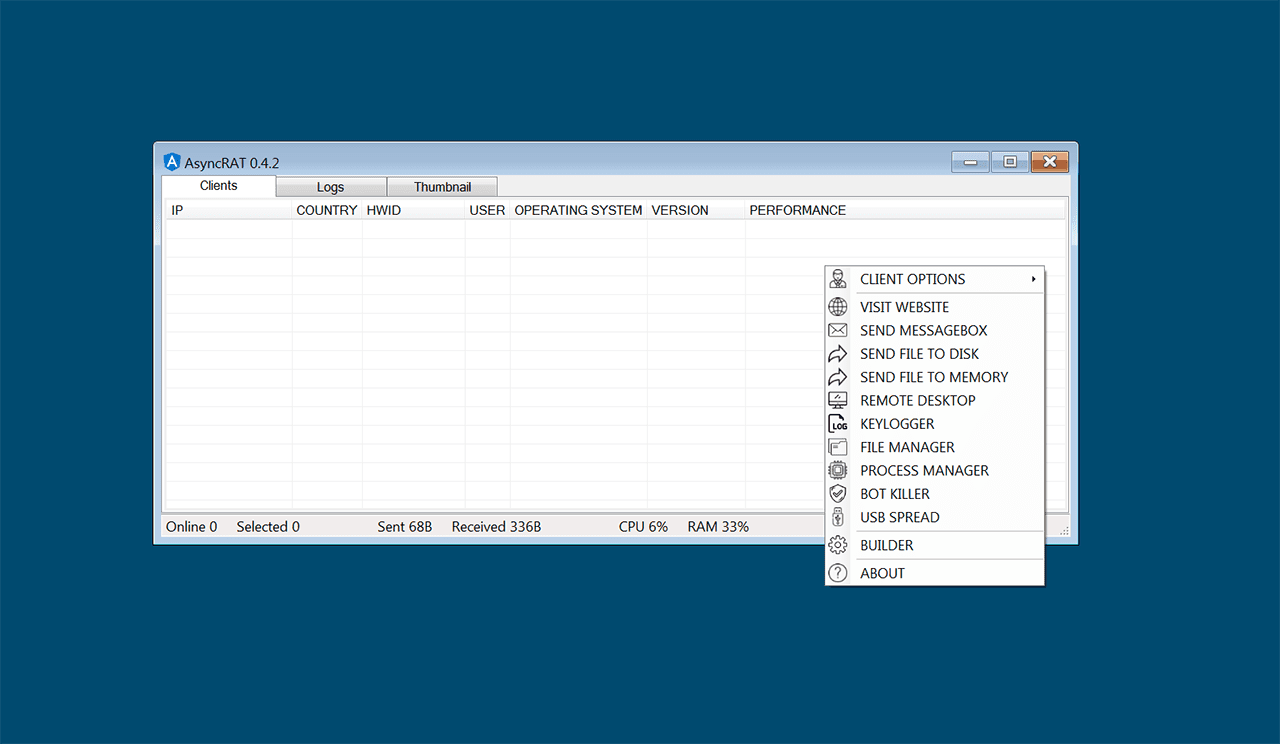This screenshot has width=1280, height=744.
Task: Click the IP column header
Action: point(229,210)
